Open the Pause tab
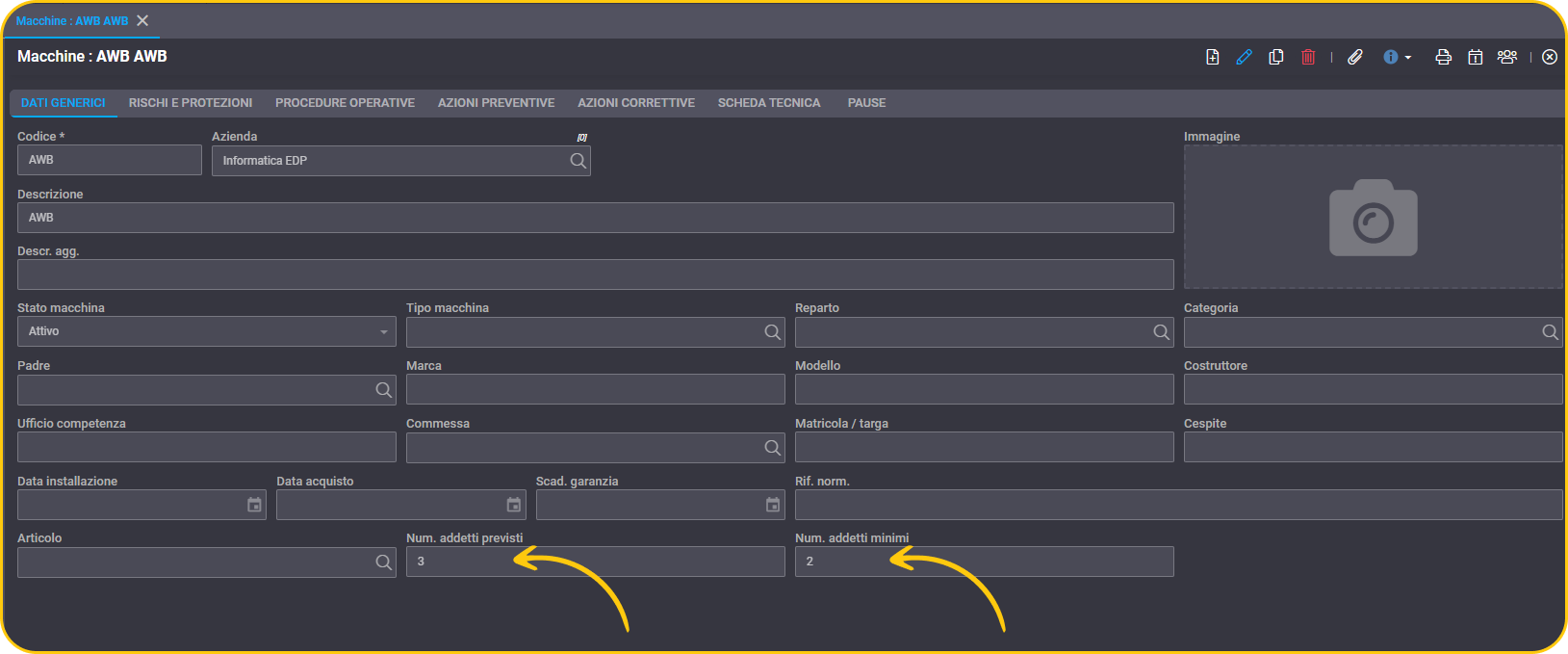Screen dimensions: 1568x654 [866, 103]
